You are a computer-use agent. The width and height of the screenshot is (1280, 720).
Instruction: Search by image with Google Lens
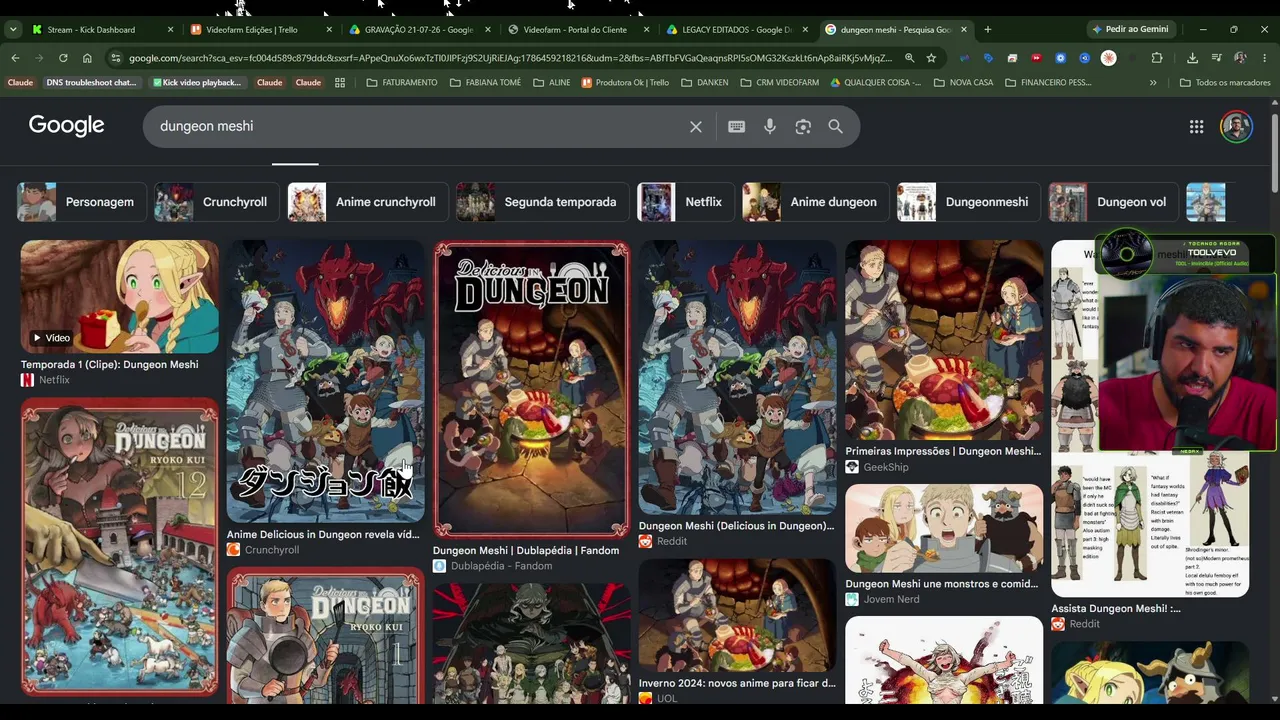click(x=803, y=127)
